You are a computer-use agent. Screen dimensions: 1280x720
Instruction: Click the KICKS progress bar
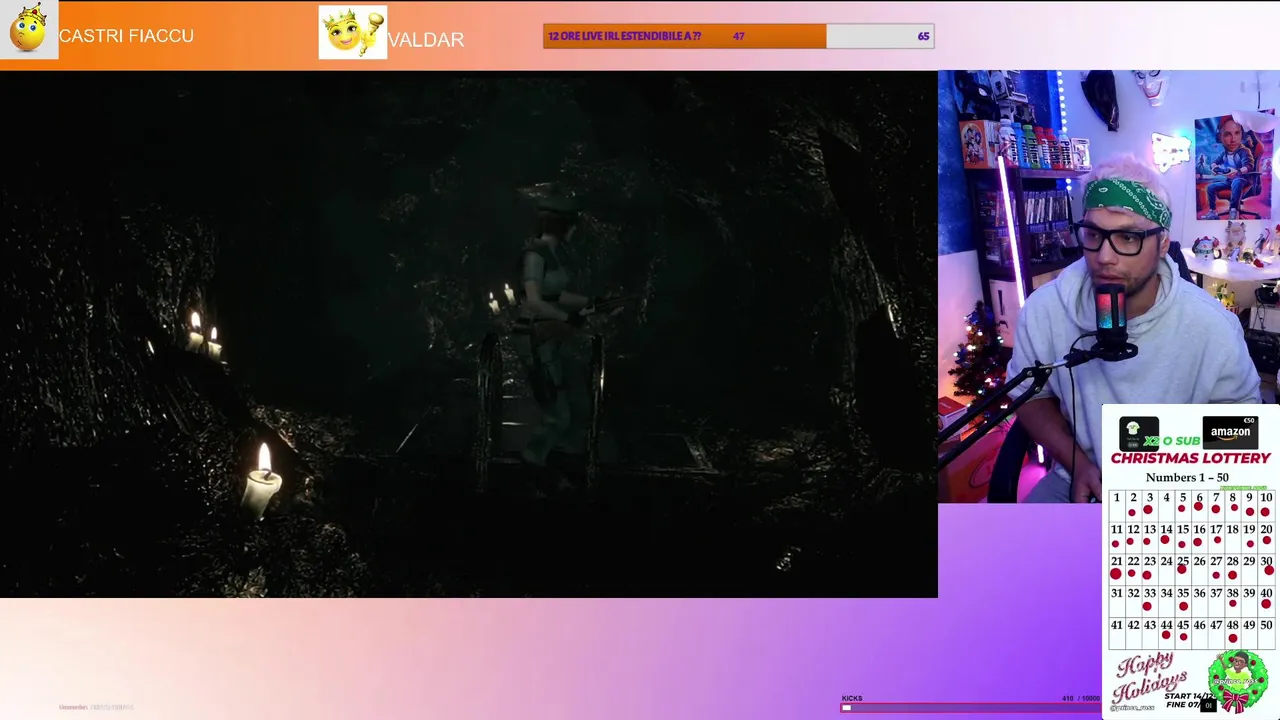pos(970,708)
